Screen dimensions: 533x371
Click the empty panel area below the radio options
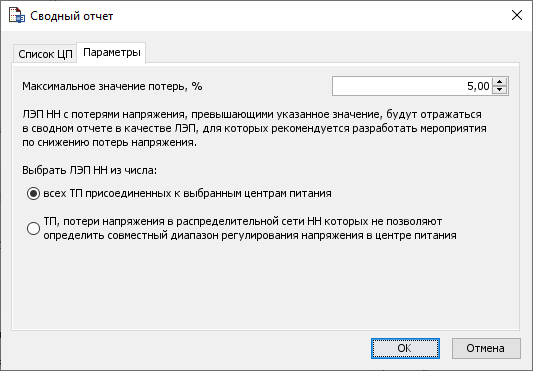point(265,286)
